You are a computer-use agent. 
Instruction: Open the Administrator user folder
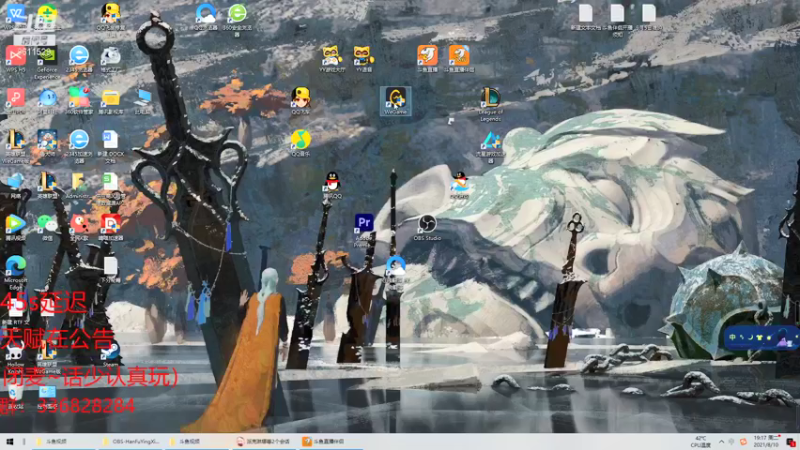tap(79, 185)
